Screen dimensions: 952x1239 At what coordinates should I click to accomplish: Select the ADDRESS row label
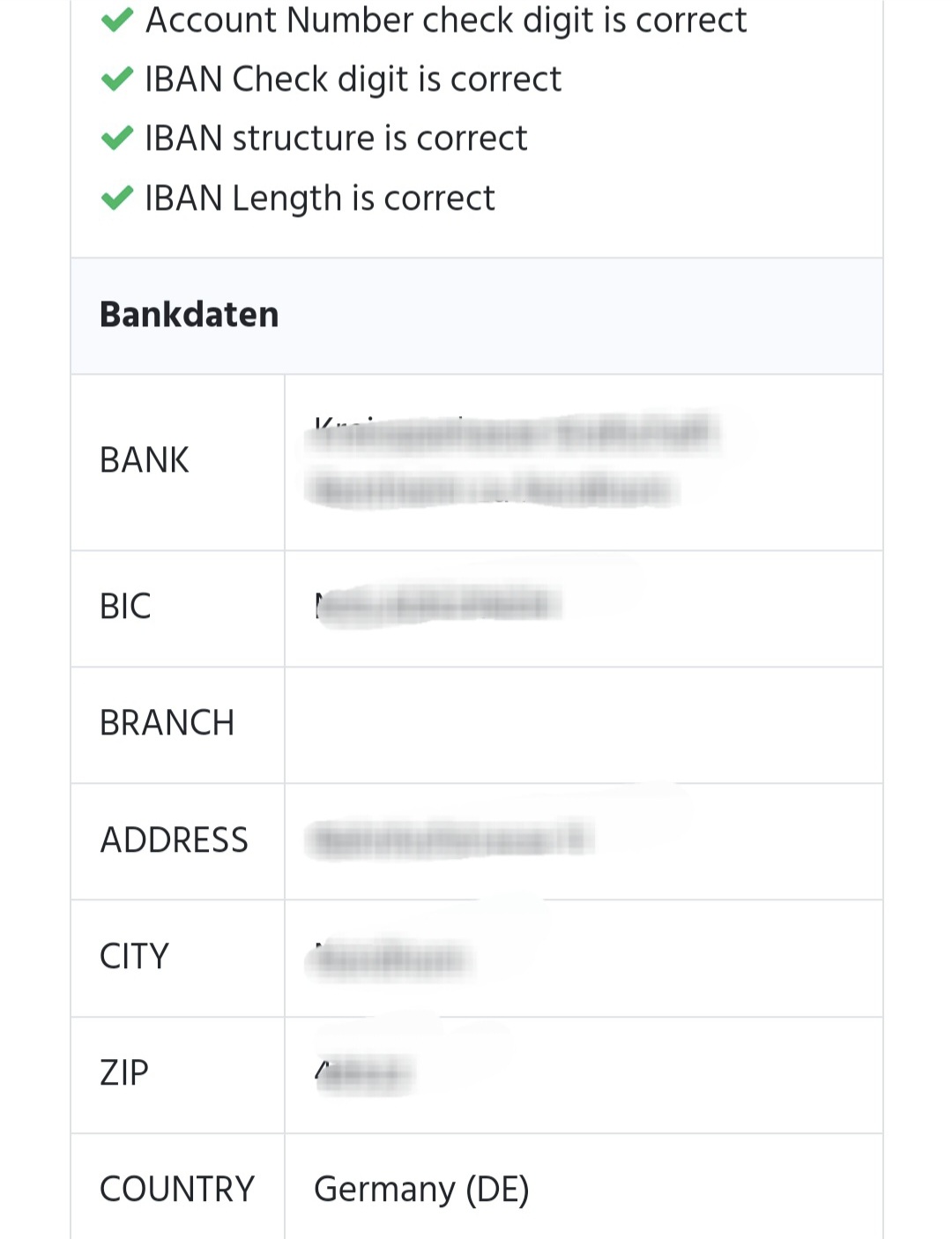pos(175,840)
